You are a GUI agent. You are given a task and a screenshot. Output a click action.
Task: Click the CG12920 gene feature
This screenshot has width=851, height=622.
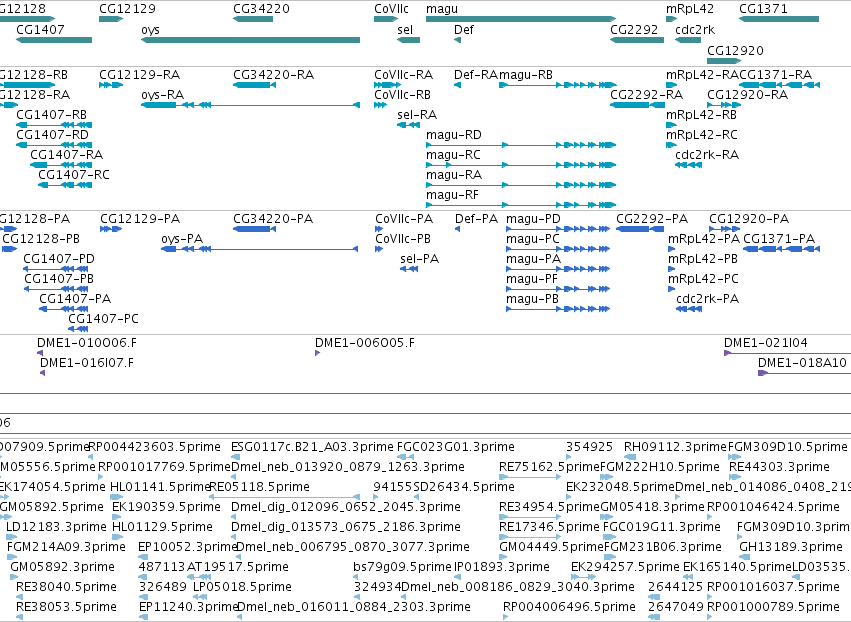(724, 61)
